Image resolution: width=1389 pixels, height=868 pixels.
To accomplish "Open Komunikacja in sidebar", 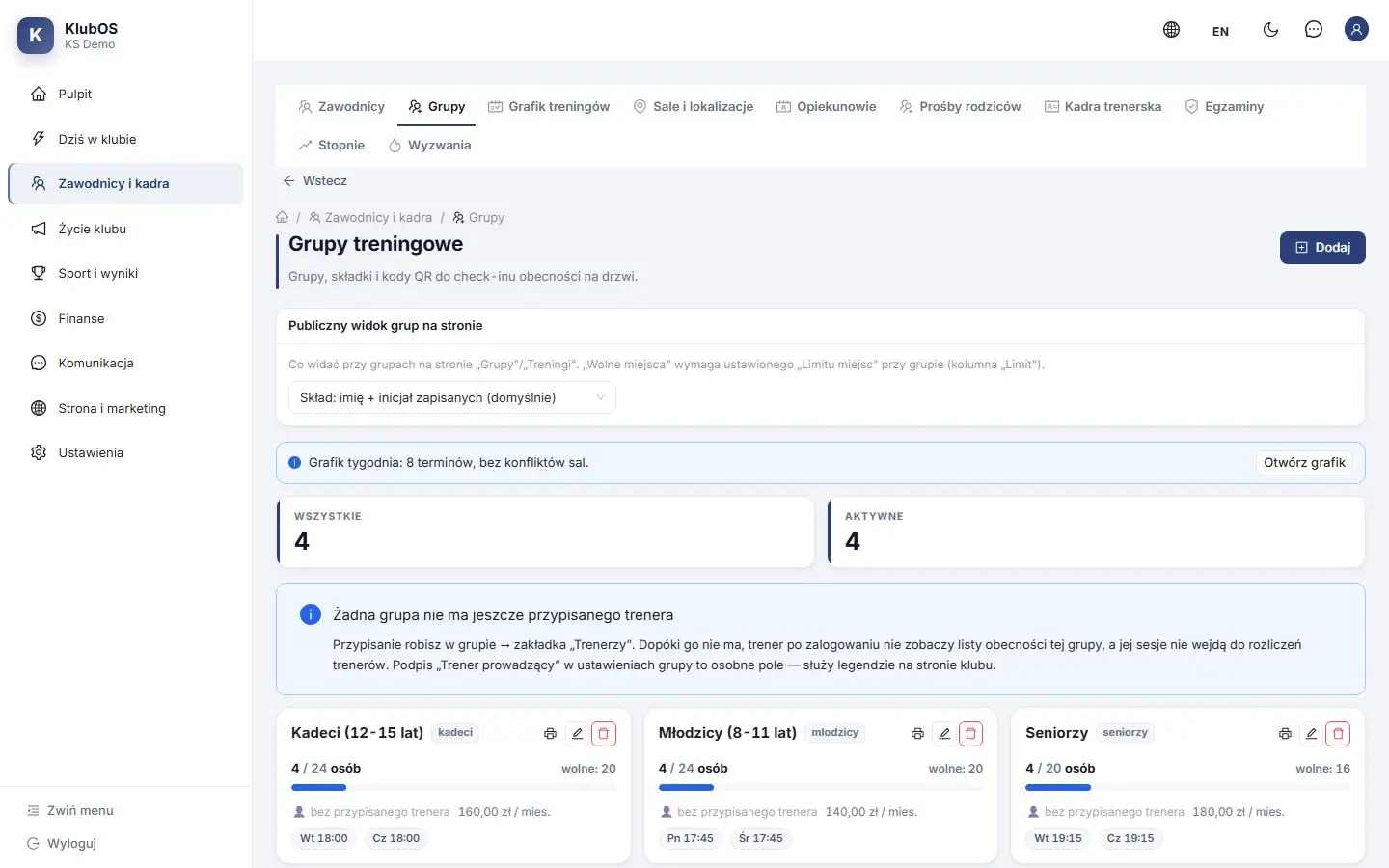I will pos(125,364).
